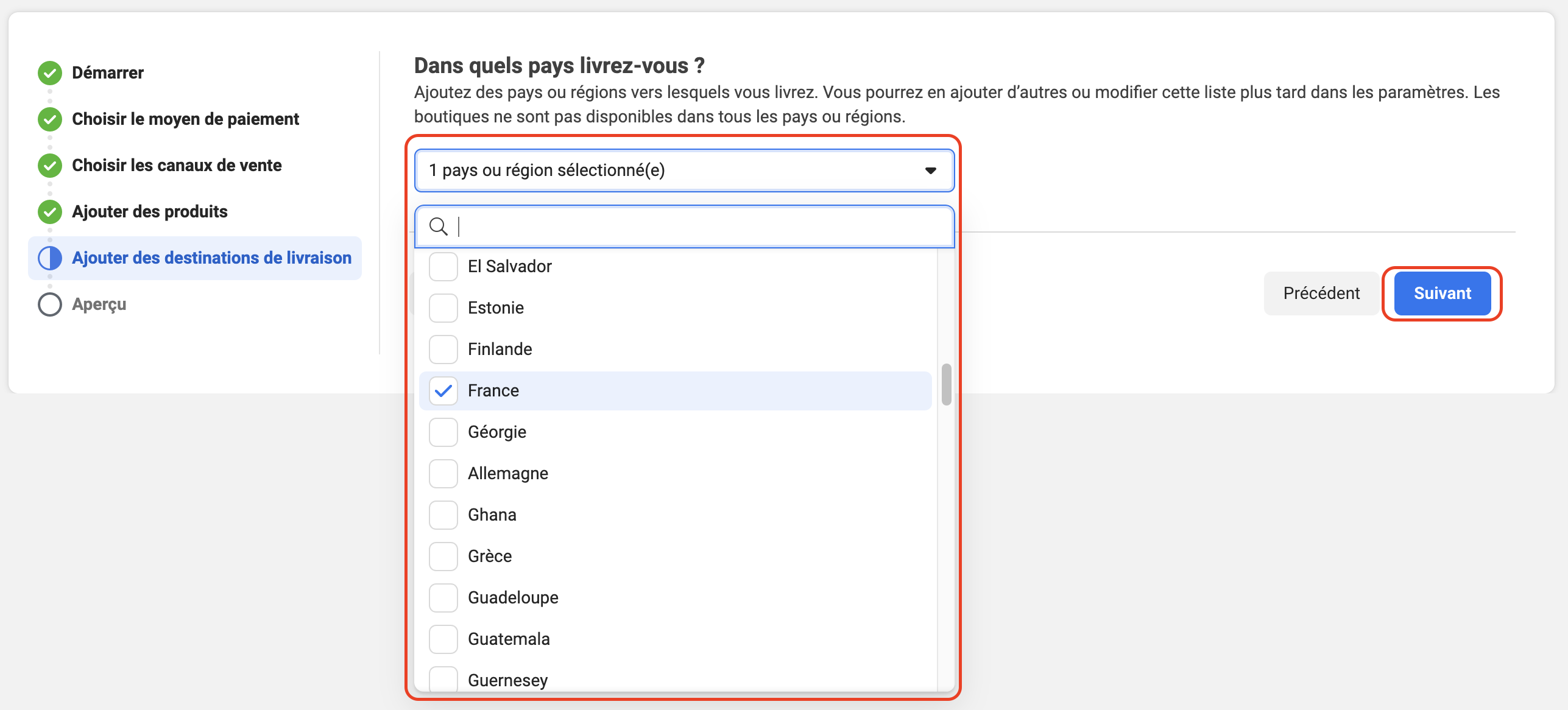Screen dimensions: 1568x710
Task: Enable the Grèce checkbox
Action: [x=443, y=556]
